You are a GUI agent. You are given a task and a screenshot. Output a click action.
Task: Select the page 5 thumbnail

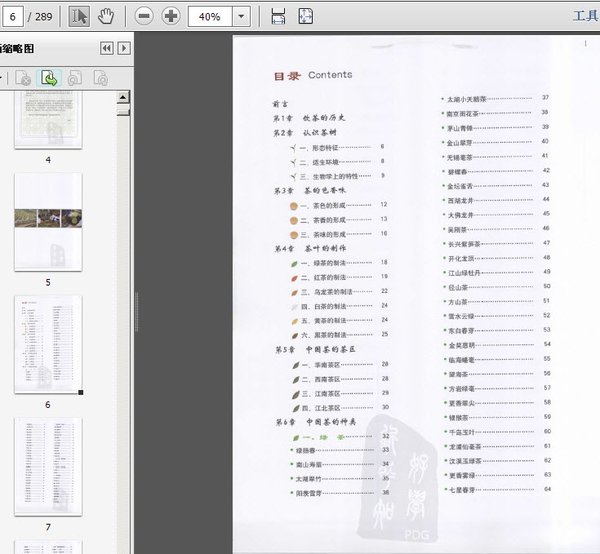click(48, 222)
